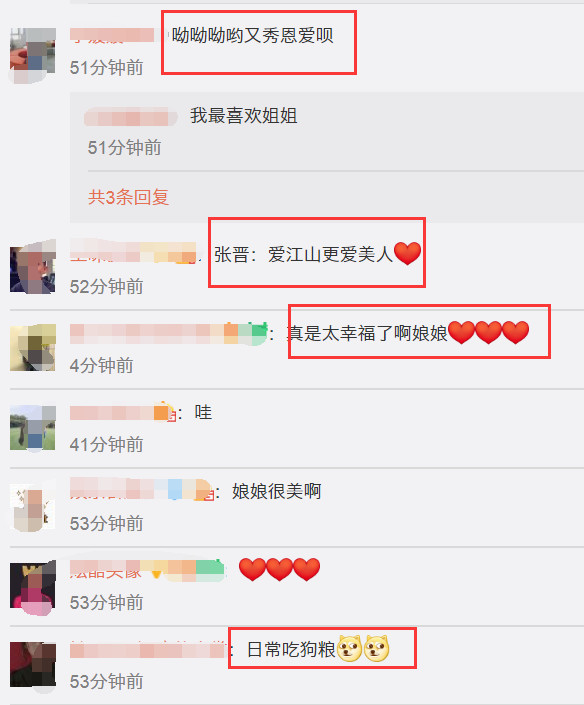The width and height of the screenshot is (584, 705).
Task: Open avatar of the 日常吃狗粮 commenter
Action: (33, 665)
